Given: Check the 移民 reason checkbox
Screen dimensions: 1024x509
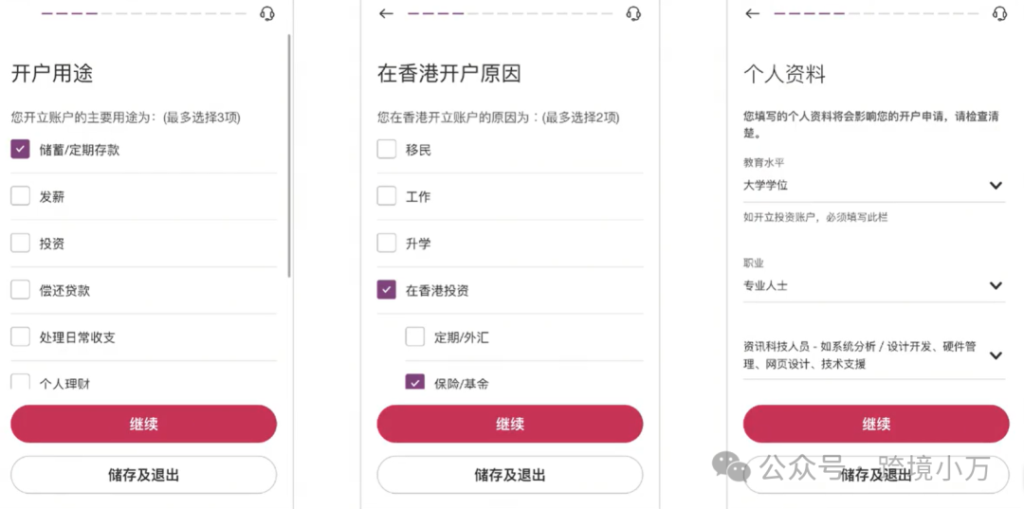Looking at the screenshot, I should [x=387, y=150].
